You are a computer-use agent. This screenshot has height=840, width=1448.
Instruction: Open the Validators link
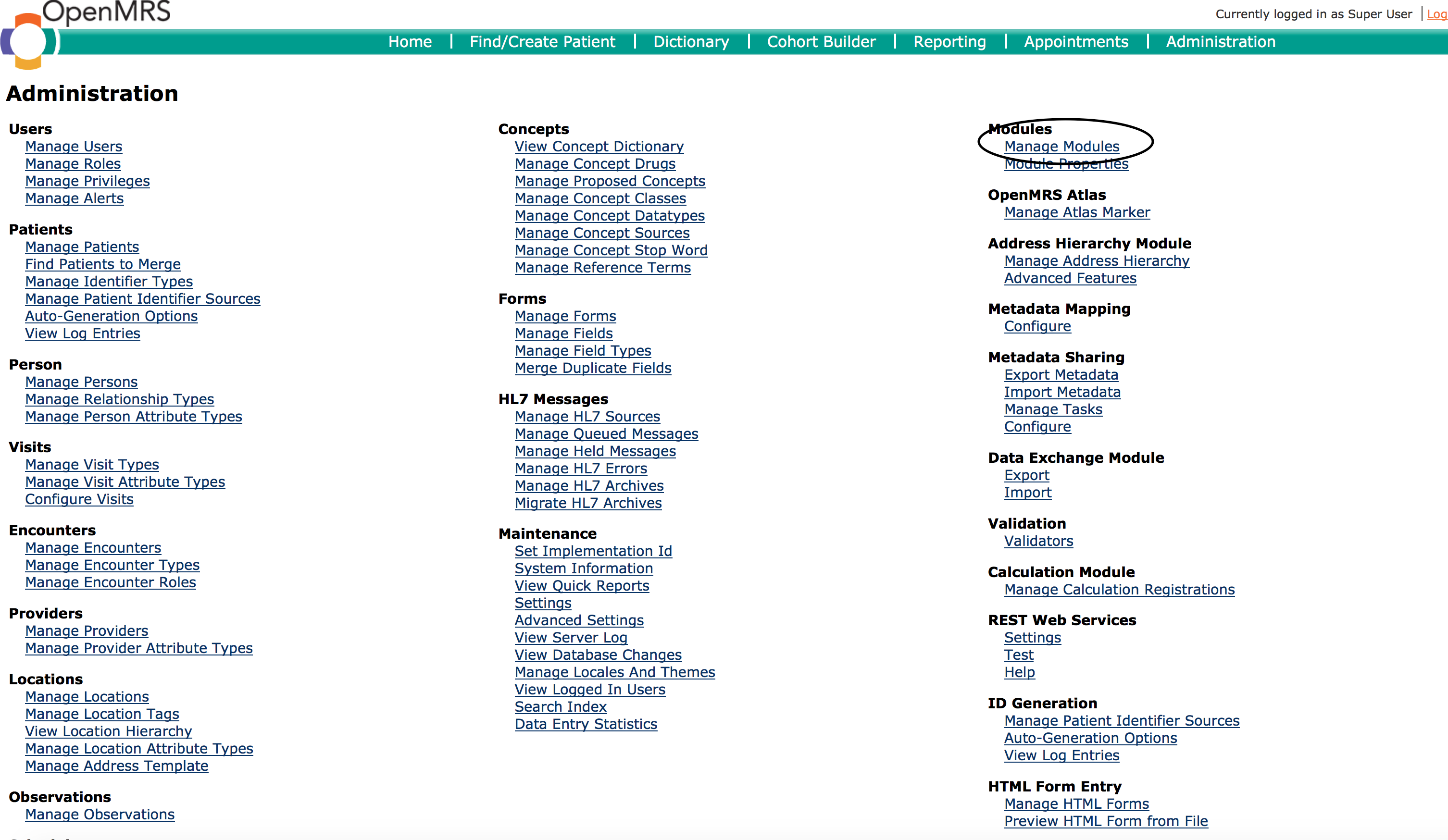click(1038, 541)
